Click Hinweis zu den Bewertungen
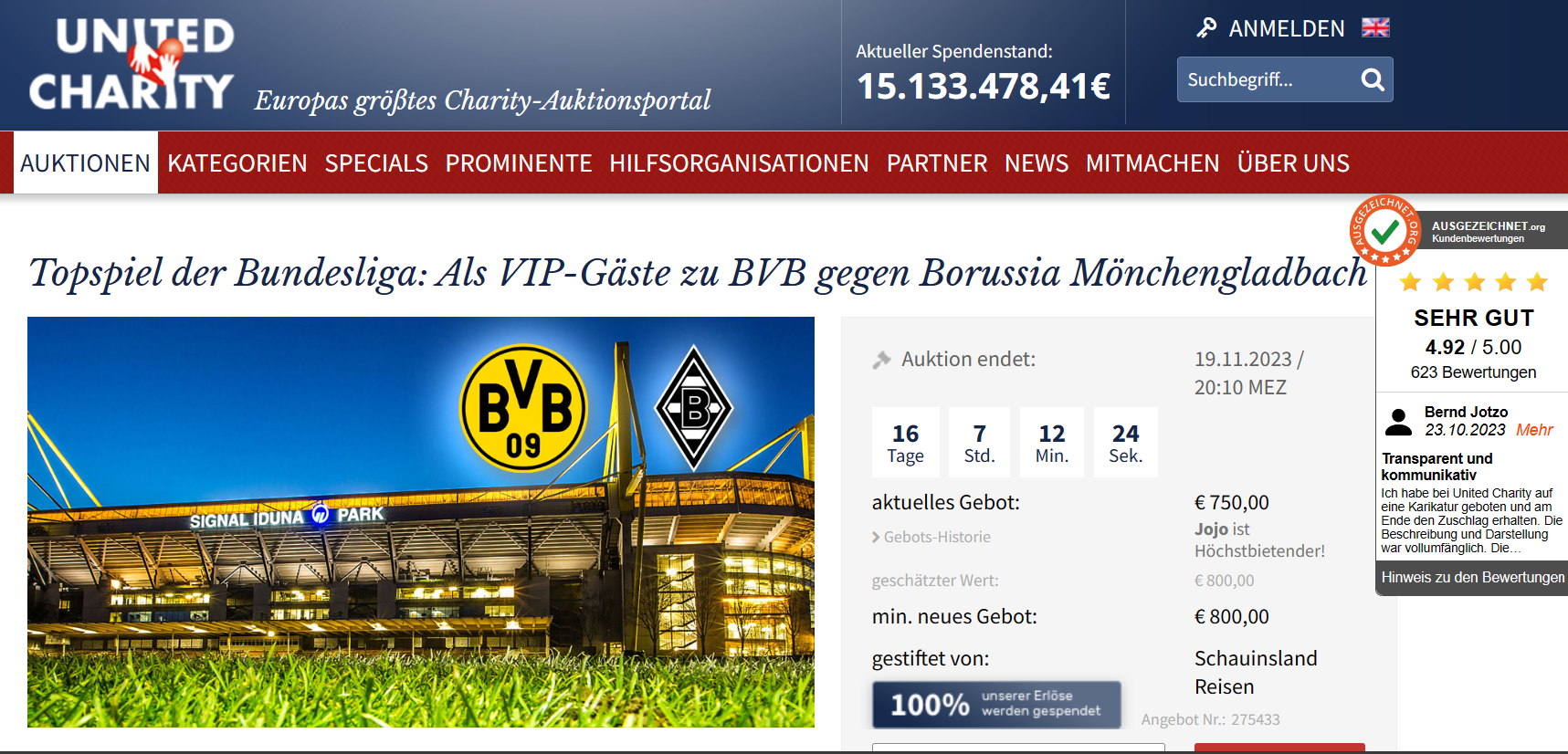 (1472, 577)
